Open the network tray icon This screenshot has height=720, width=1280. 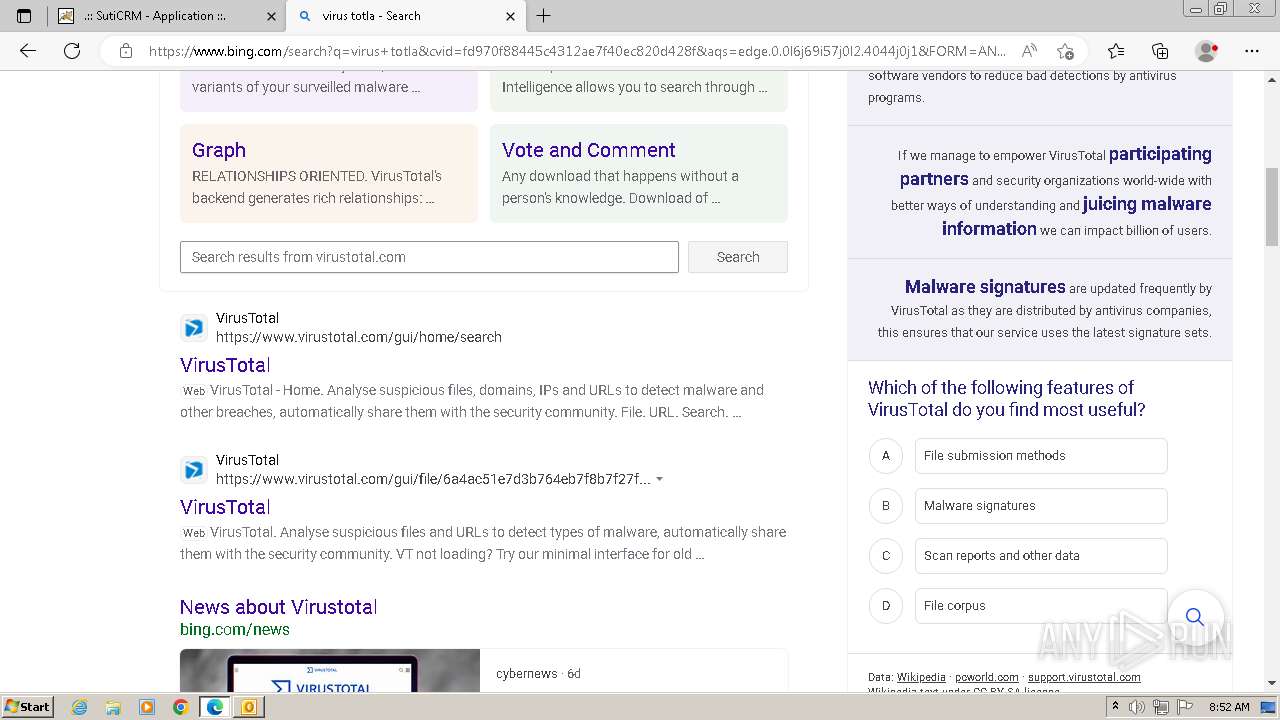tap(1161, 707)
